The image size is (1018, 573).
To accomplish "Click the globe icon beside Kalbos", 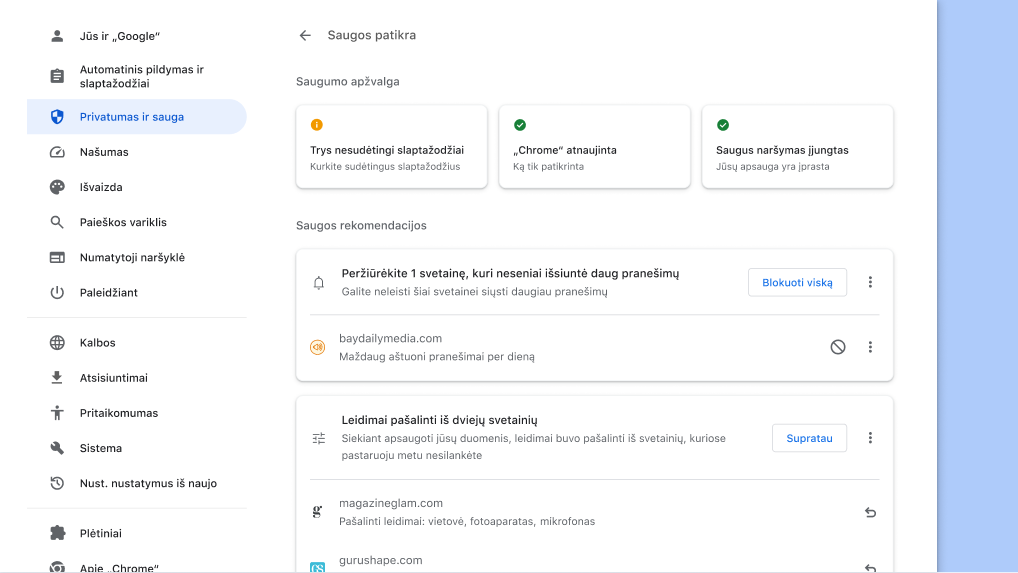I will click(x=57, y=343).
